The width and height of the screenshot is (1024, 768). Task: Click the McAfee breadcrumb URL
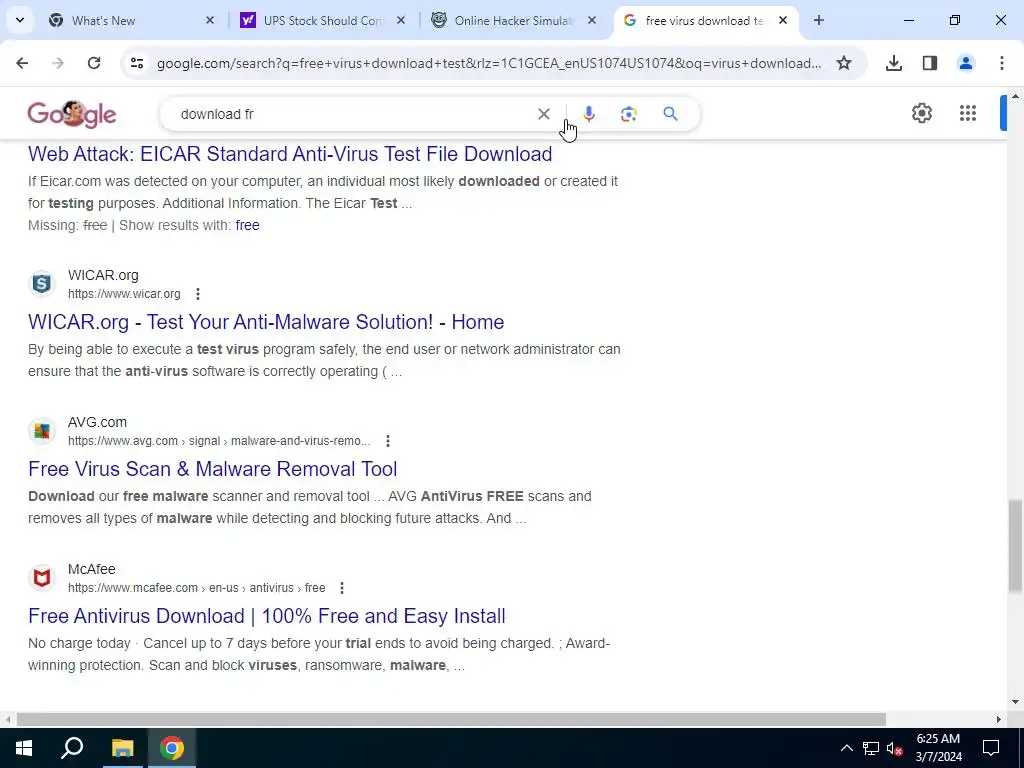197,588
